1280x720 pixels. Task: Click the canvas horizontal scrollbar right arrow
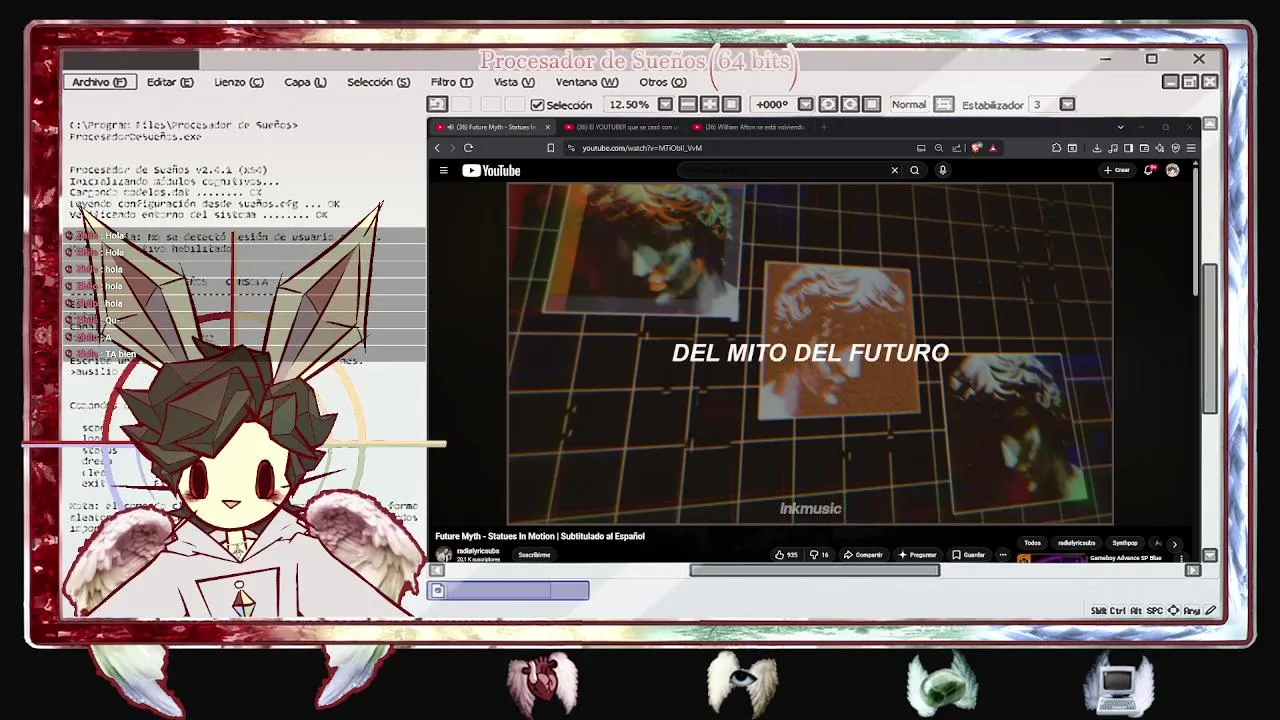1192,570
